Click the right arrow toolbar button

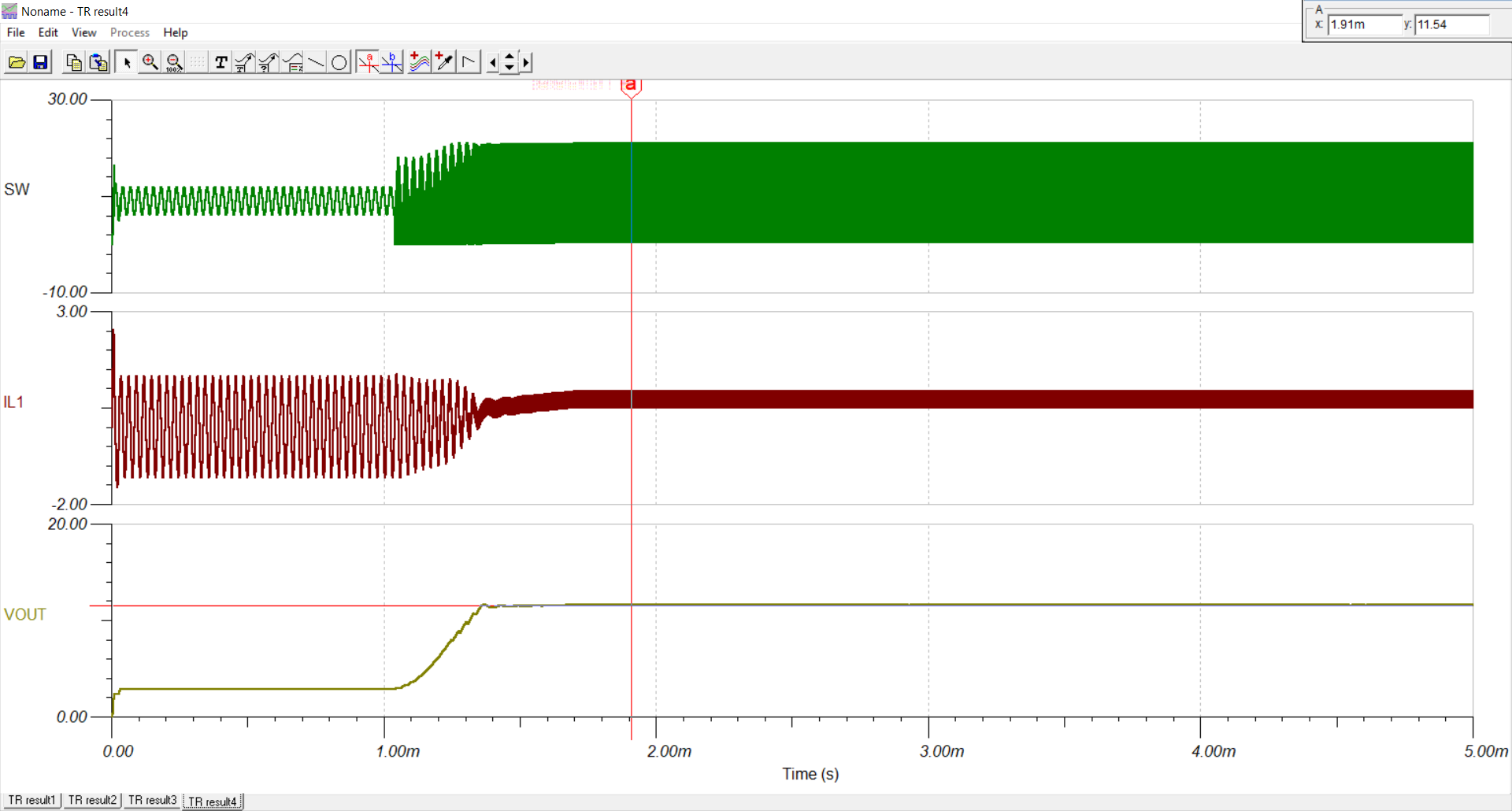click(526, 62)
